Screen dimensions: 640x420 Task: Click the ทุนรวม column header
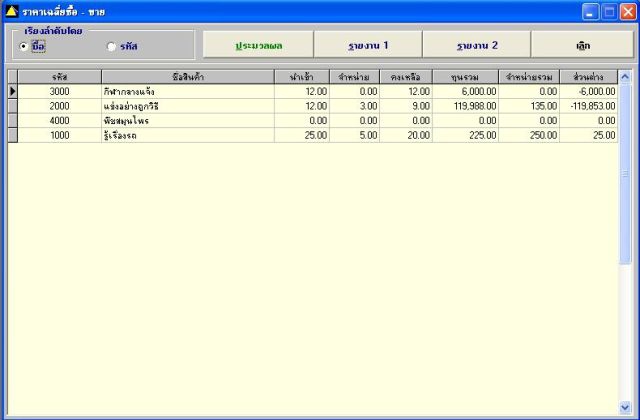[x=465, y=77]
